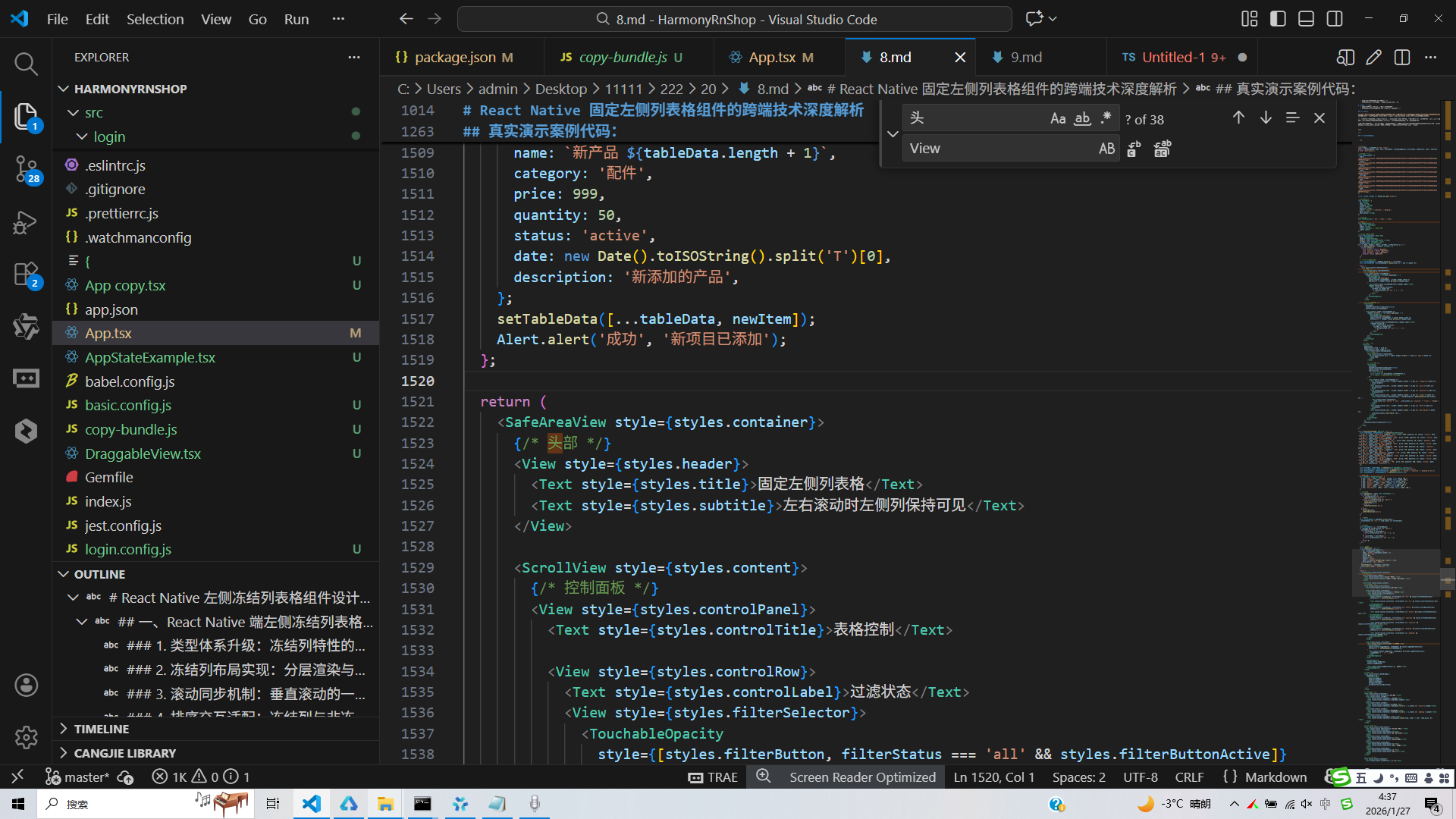Toggle Match Case in find widget
This screenshot has width=1456, height=819.
click(x=1057, y=118)
